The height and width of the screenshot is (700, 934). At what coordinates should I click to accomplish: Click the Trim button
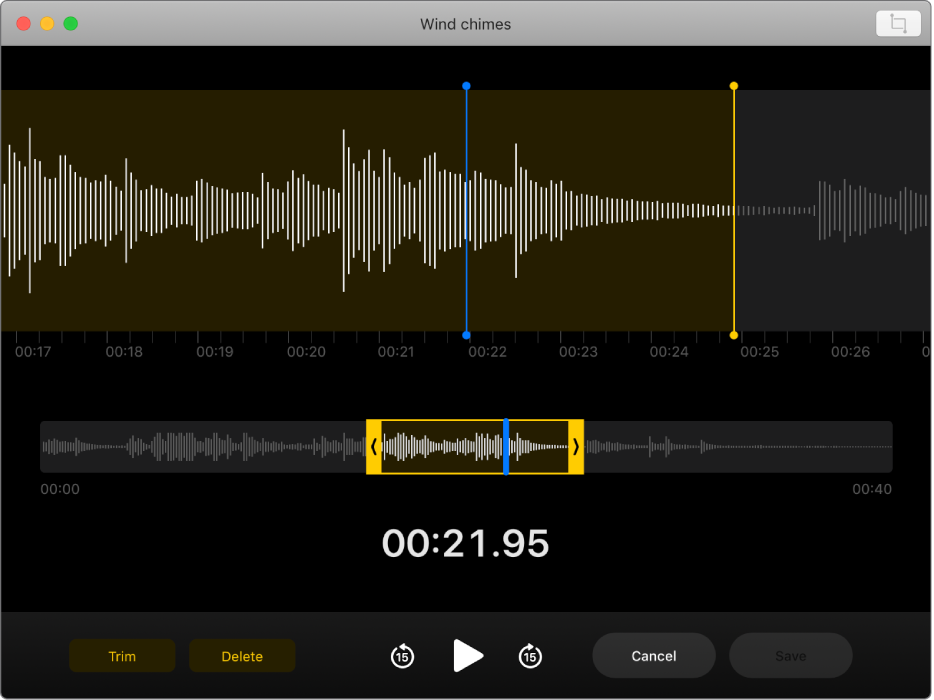122,656
